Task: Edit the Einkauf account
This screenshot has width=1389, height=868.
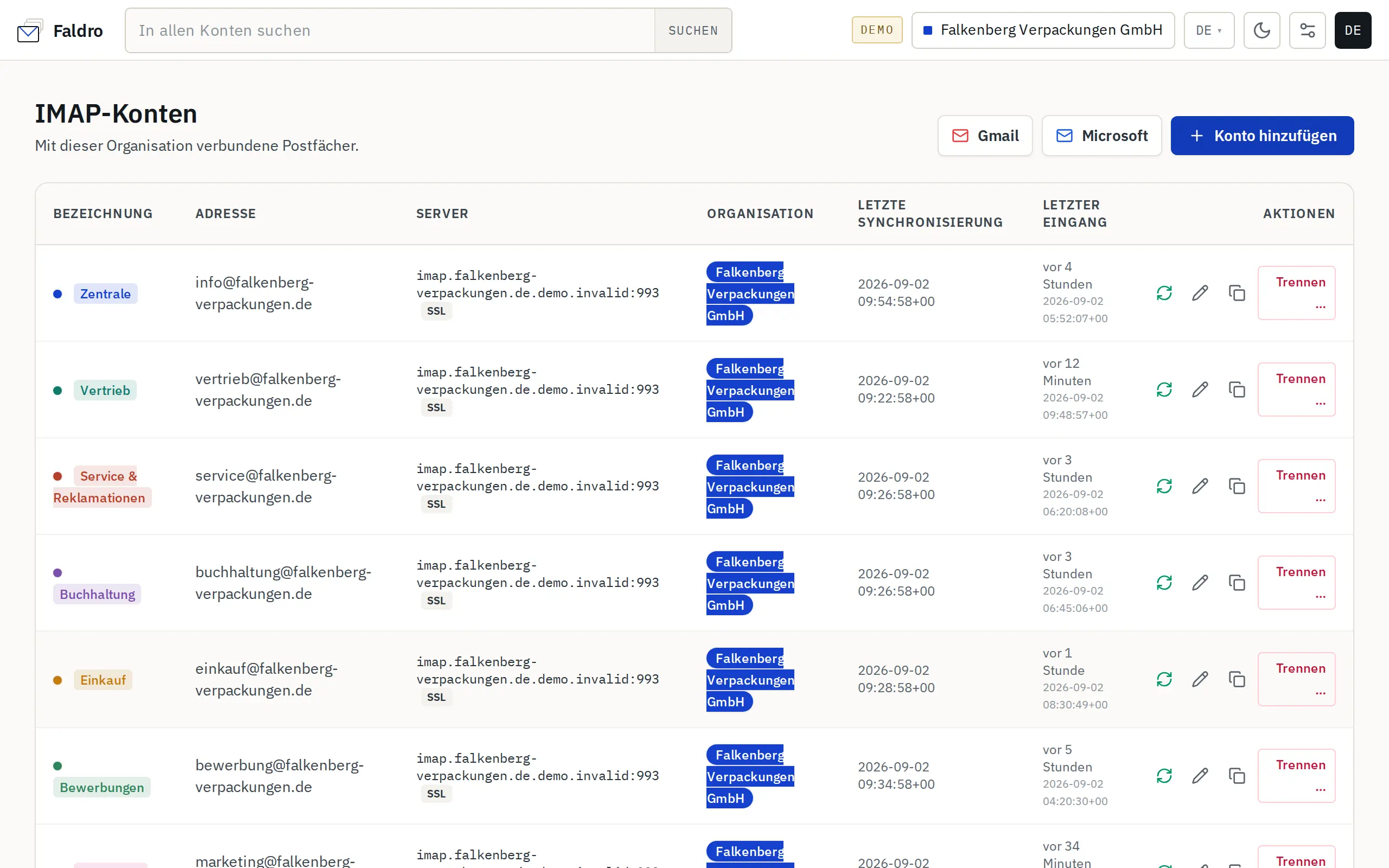Action: (x=1200, y=679)
